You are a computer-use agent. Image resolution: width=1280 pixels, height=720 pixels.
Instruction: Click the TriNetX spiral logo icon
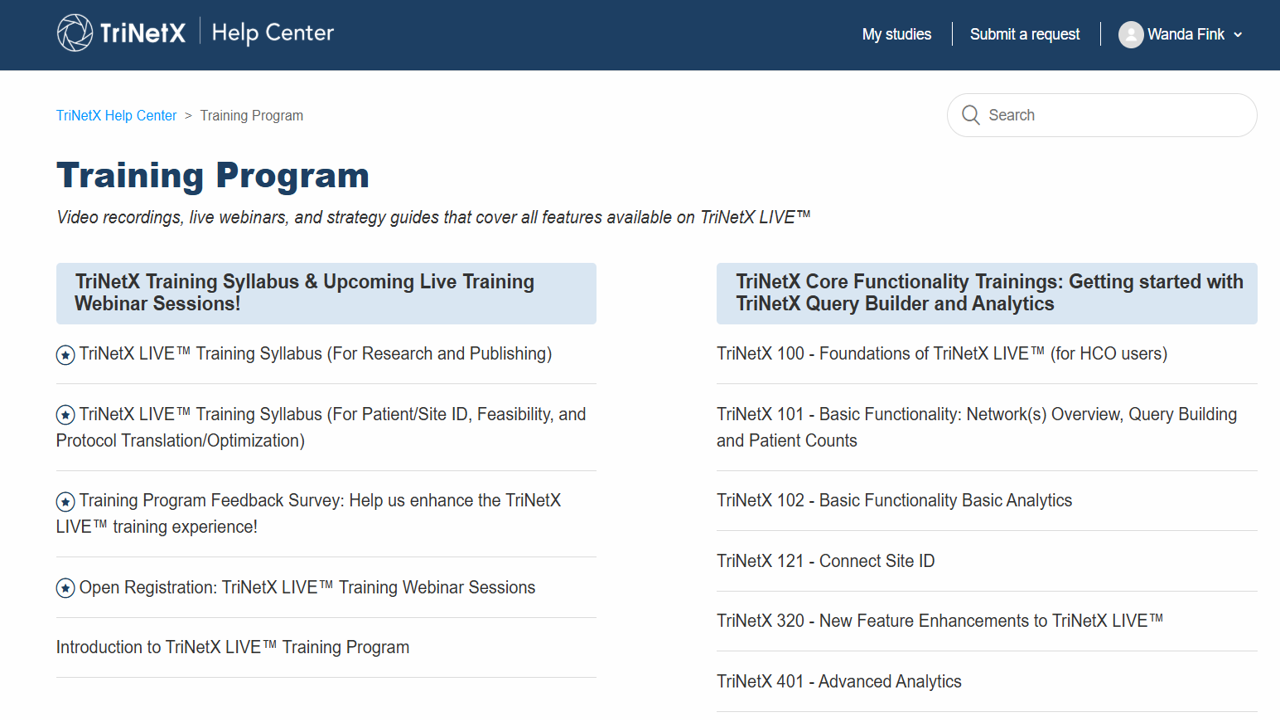pos(74,32)
